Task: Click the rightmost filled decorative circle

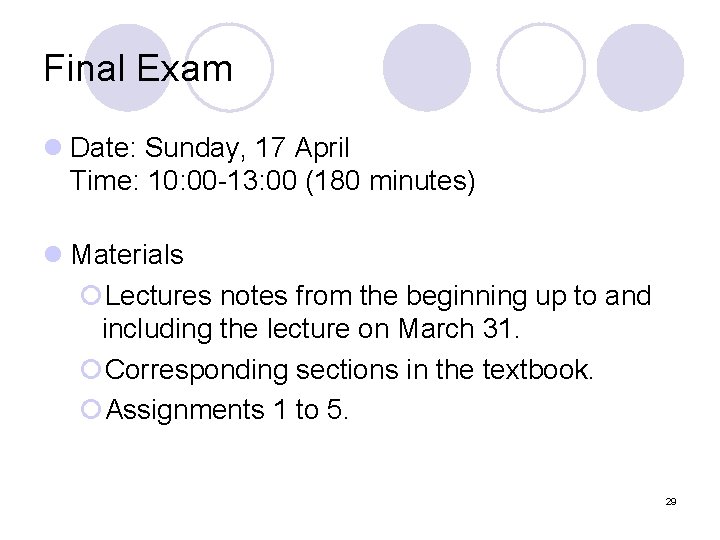Action: (640, 68)
